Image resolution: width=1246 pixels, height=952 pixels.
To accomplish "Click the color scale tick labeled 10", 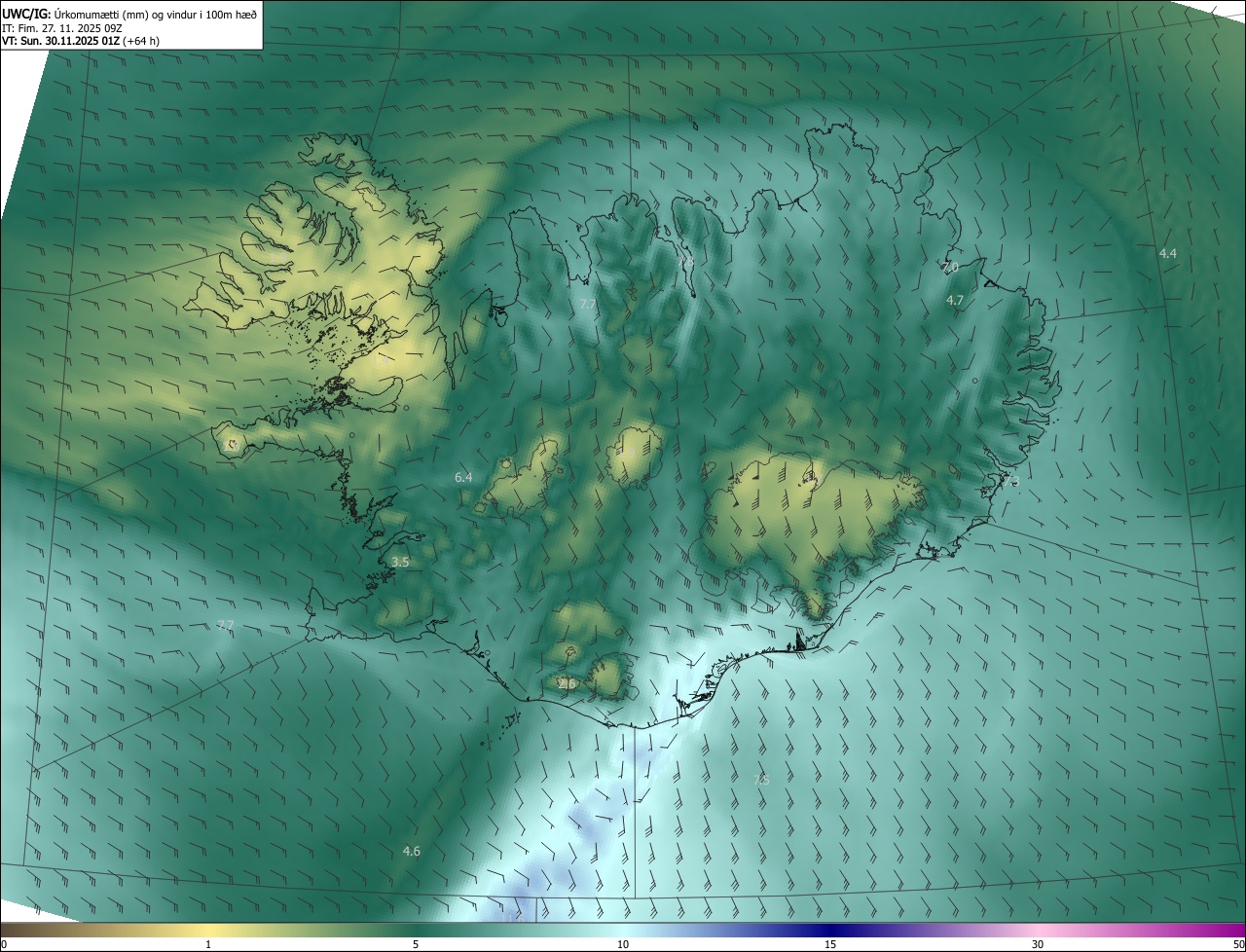I will [623, 944].
